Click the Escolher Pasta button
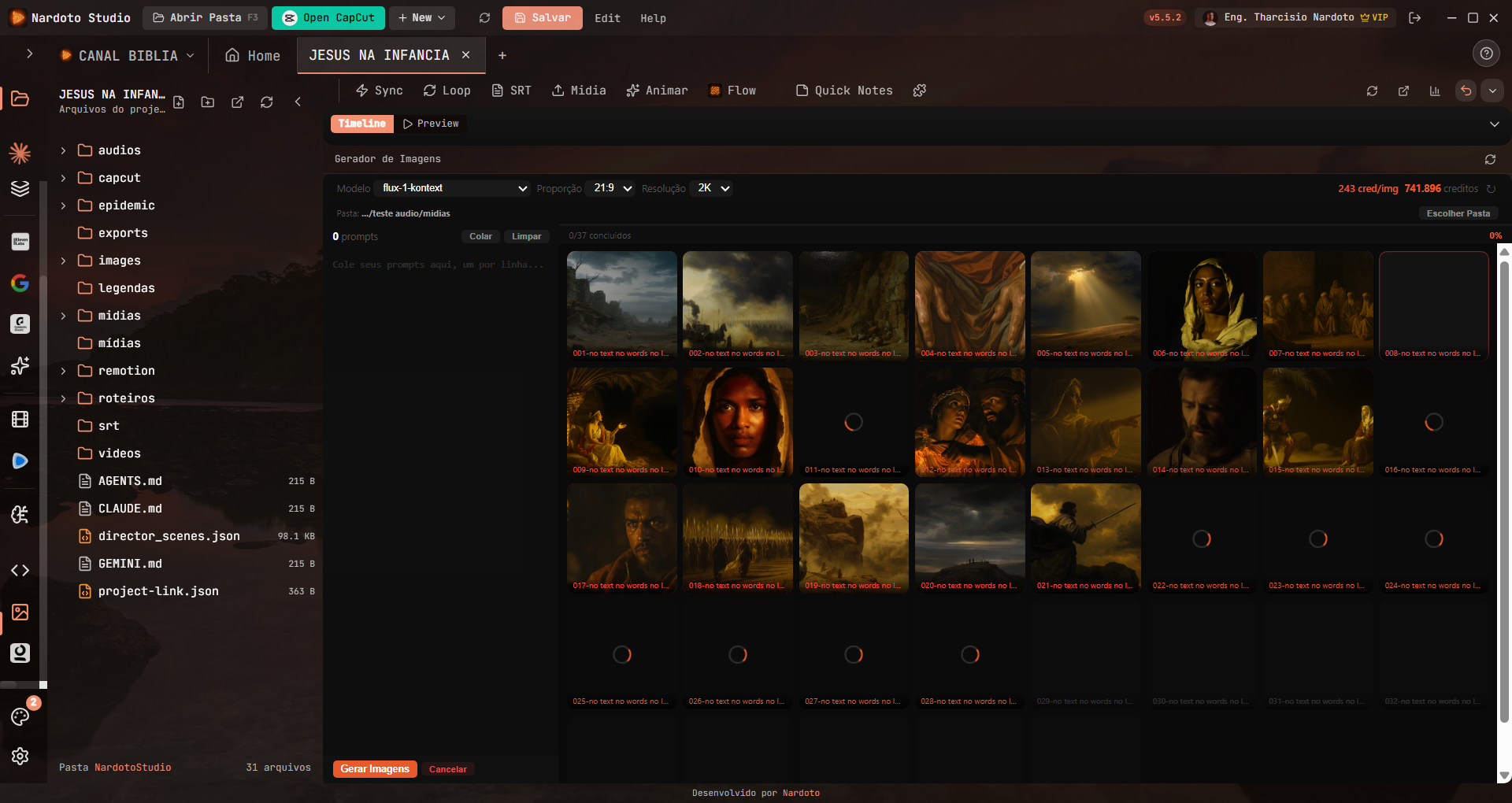This screenshot has height=803, width=1512. point(1458,213)
